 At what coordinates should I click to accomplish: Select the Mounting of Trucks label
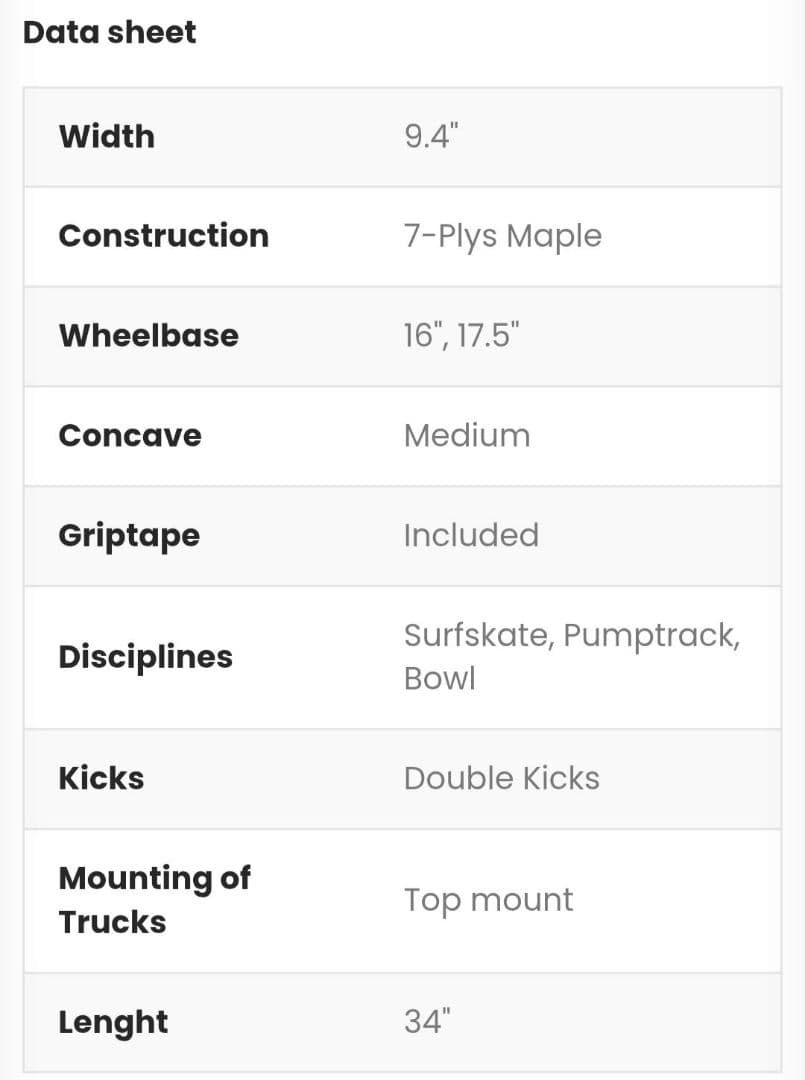pyautogui.click(x=154, y=900)
